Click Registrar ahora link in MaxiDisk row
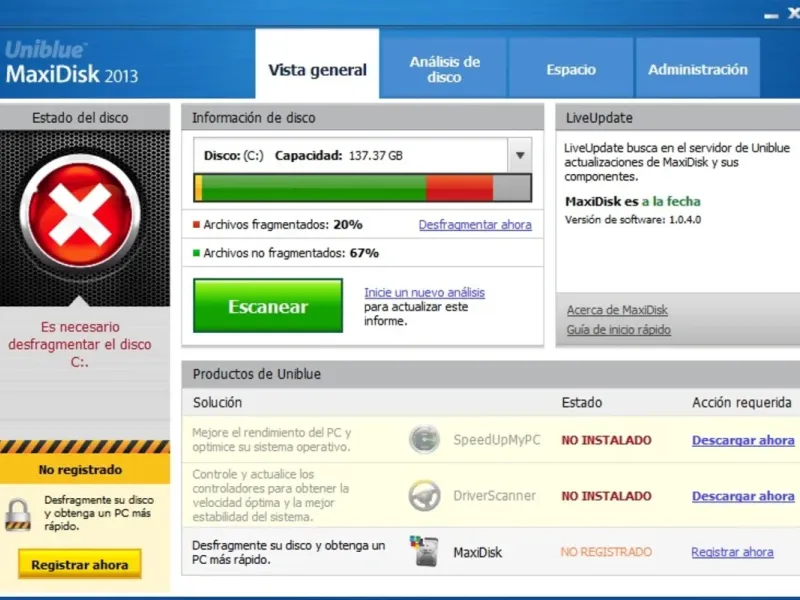The height and width of the screenshot is (600, 800). tap(732, 552)
